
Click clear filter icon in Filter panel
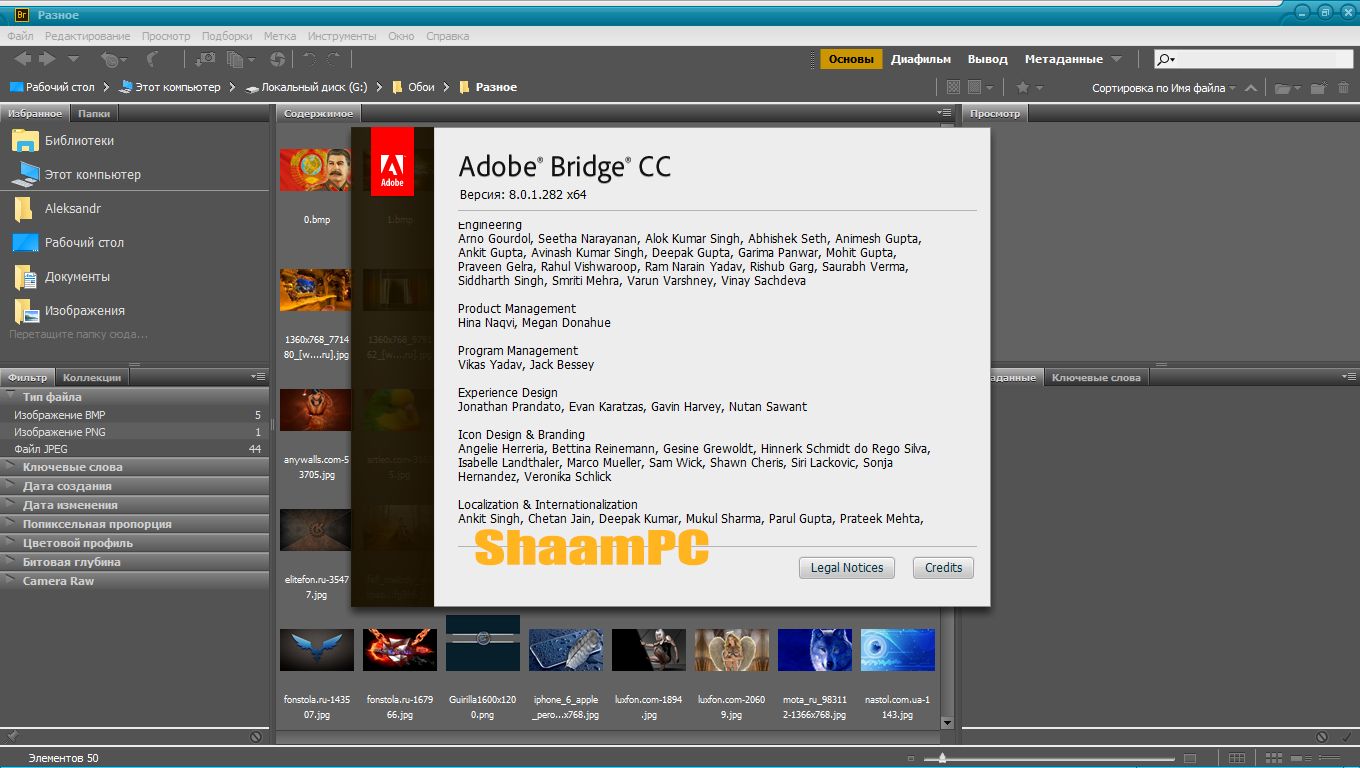click(x=255, y=736)
